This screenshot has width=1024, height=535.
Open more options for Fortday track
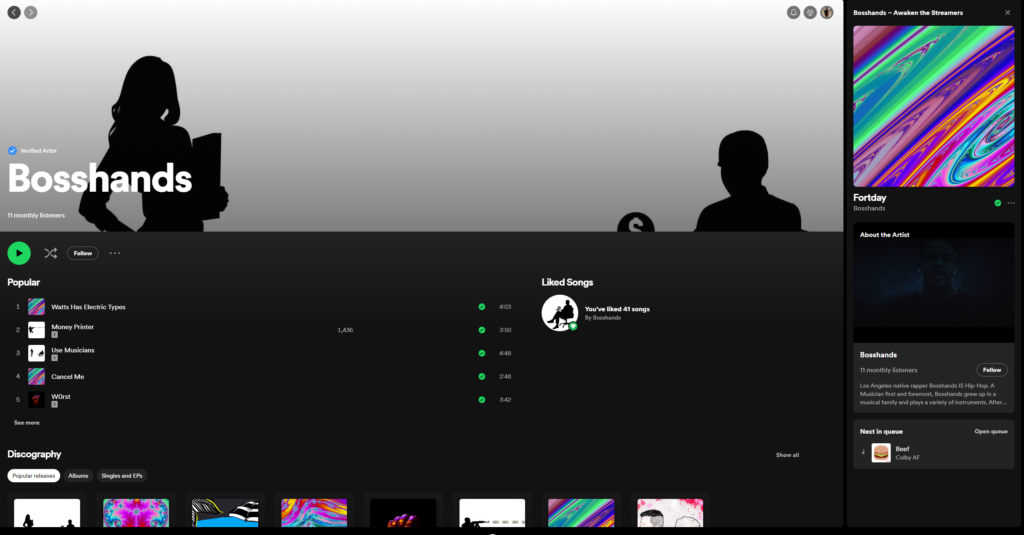1011,203
